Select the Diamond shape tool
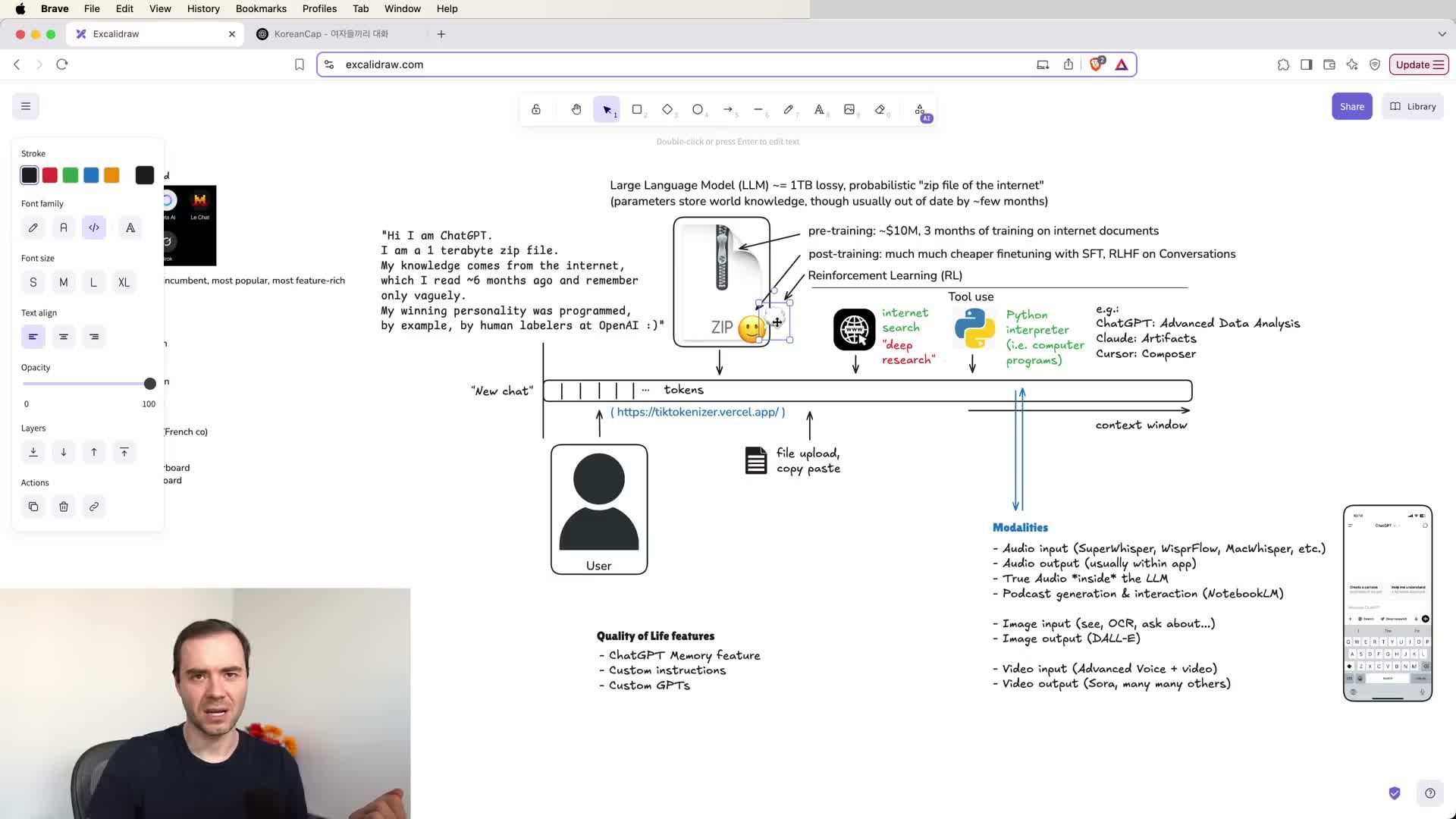 point(667,109)
